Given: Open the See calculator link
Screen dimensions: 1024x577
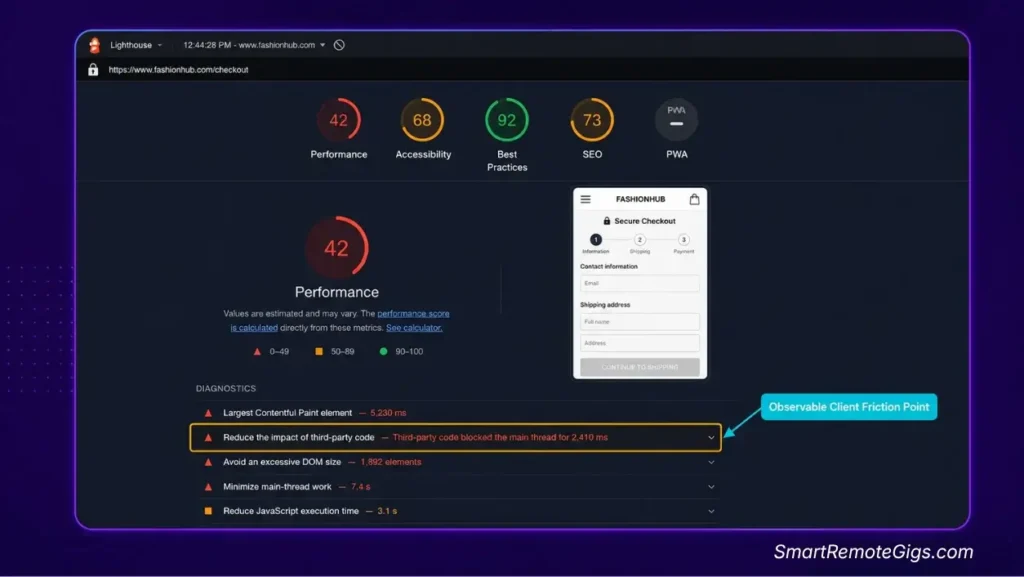Looking at the screenshot, I should [414, 328].
